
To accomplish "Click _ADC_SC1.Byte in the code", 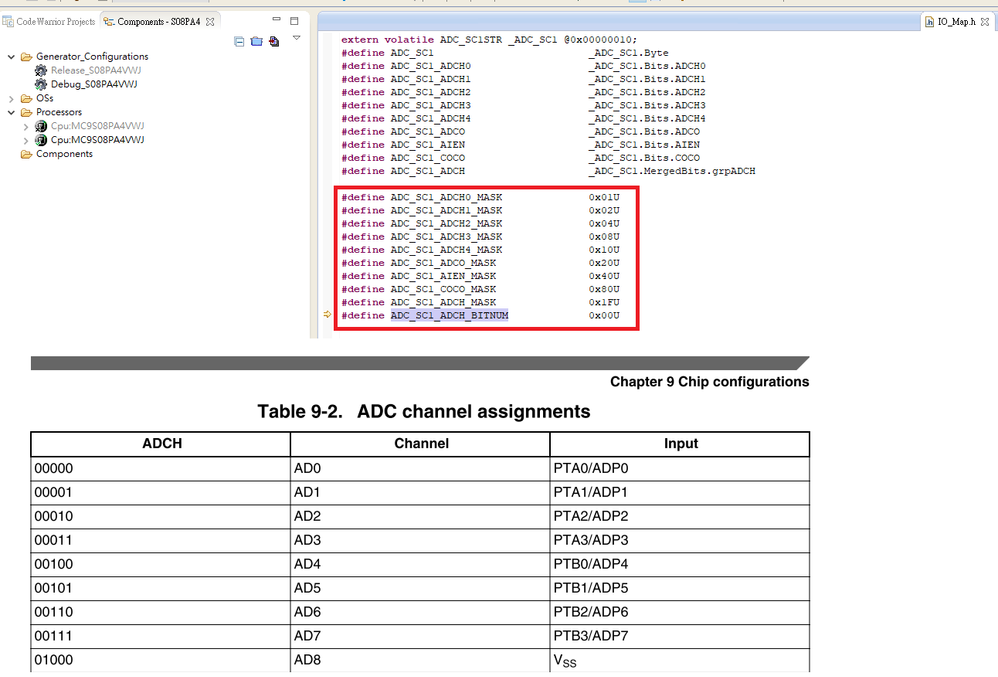I will [628, 53].
